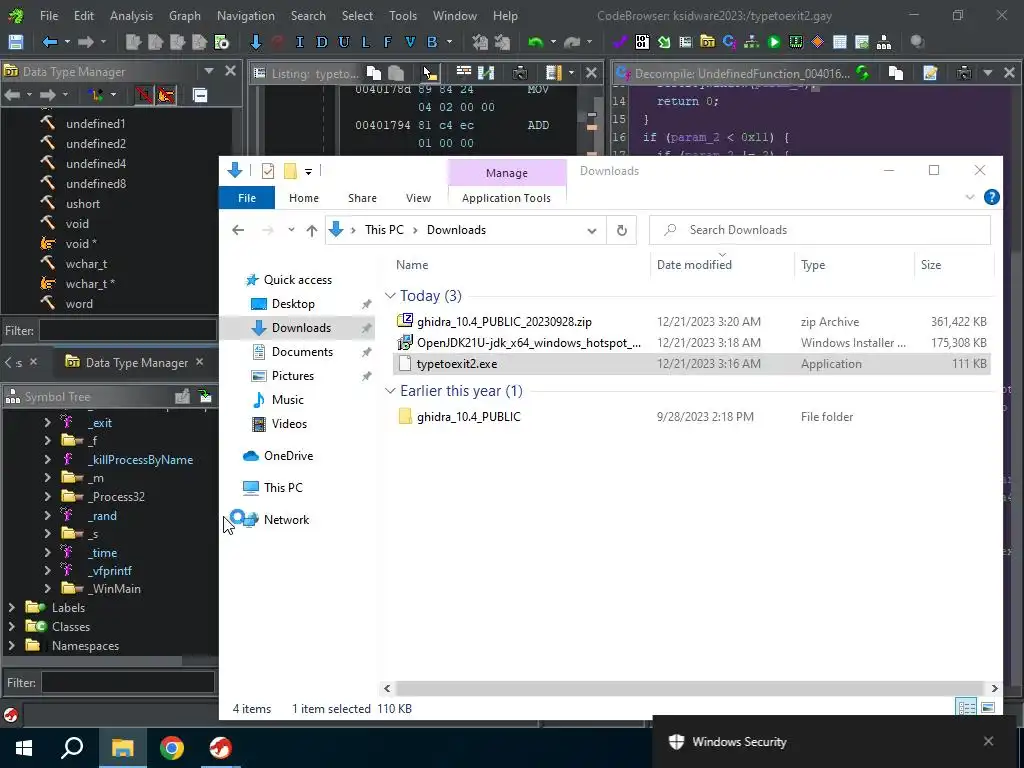1024x768 pixels.
Task: Select the Data Type Manager bottom tab
Action: (x=136, y=362)
